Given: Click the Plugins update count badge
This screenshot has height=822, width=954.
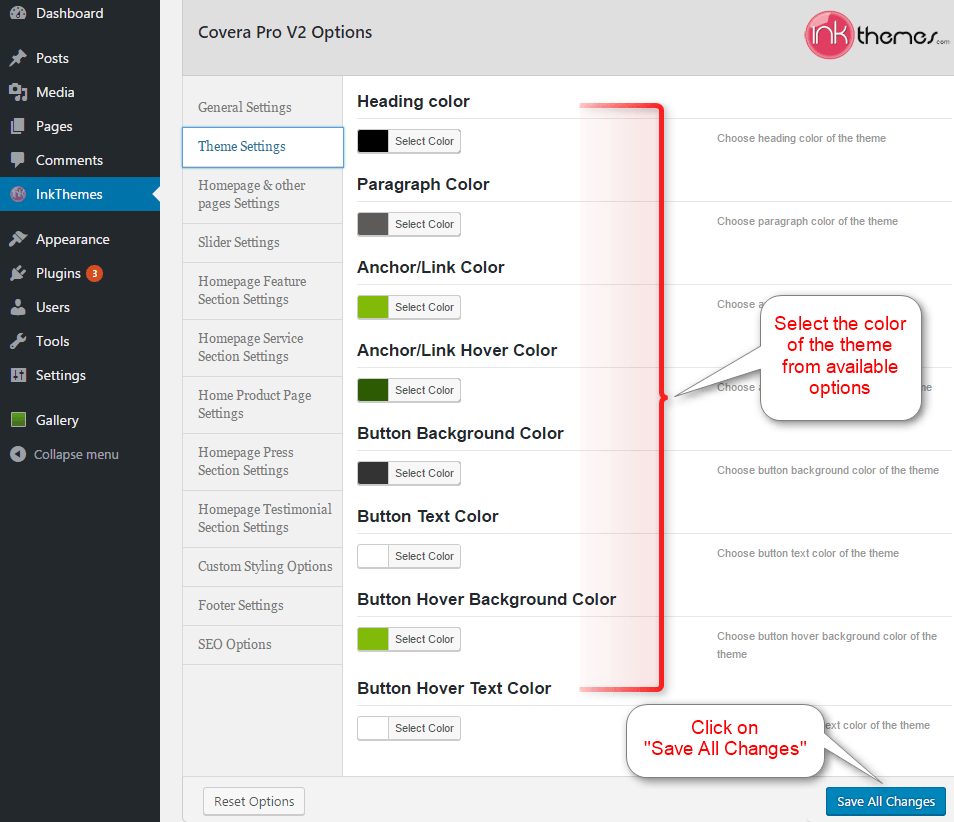Looking at the screenshot, I should pos(94,273).
